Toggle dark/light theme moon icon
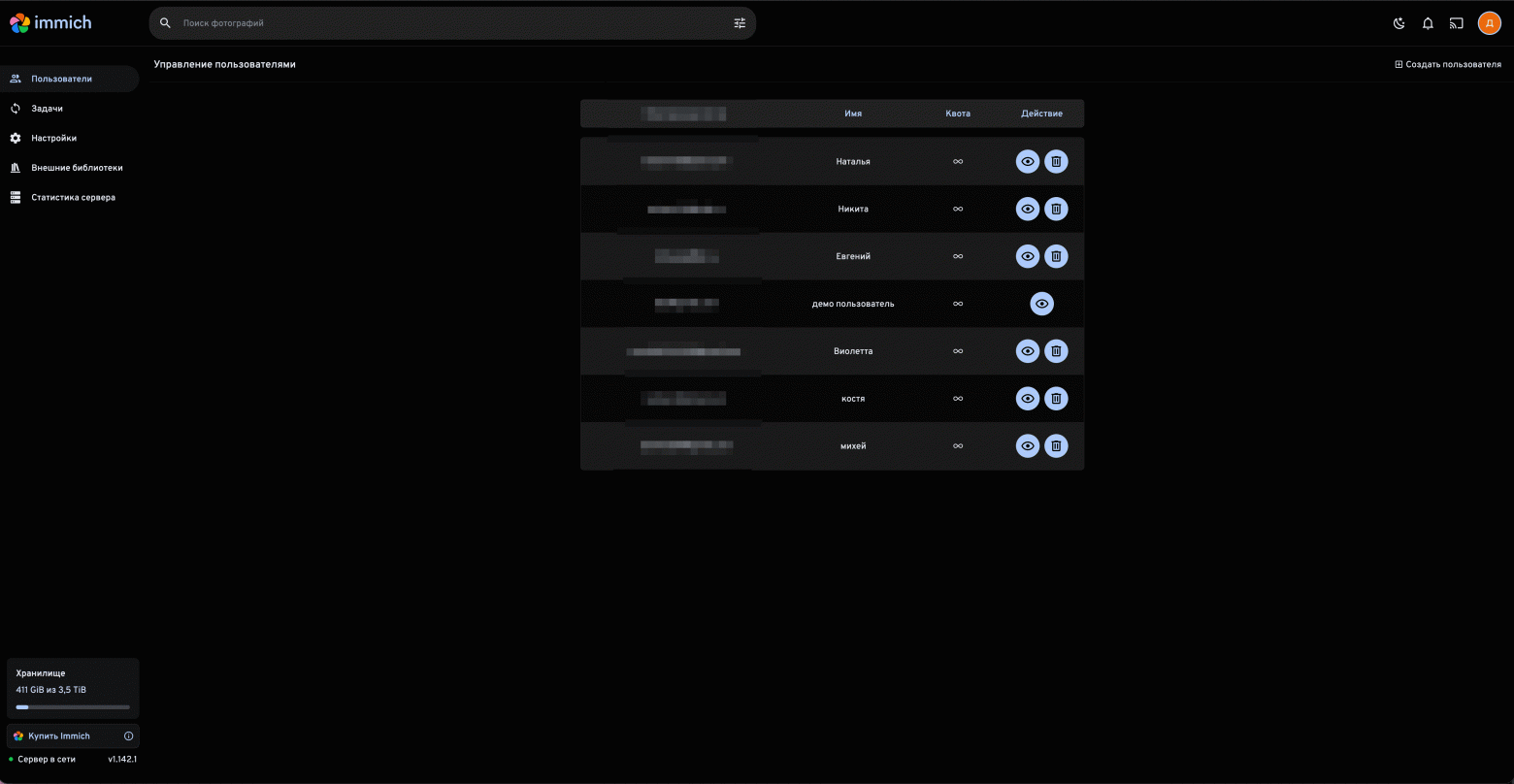The height and width of the screenshot is (784, 1514). 1399,23
